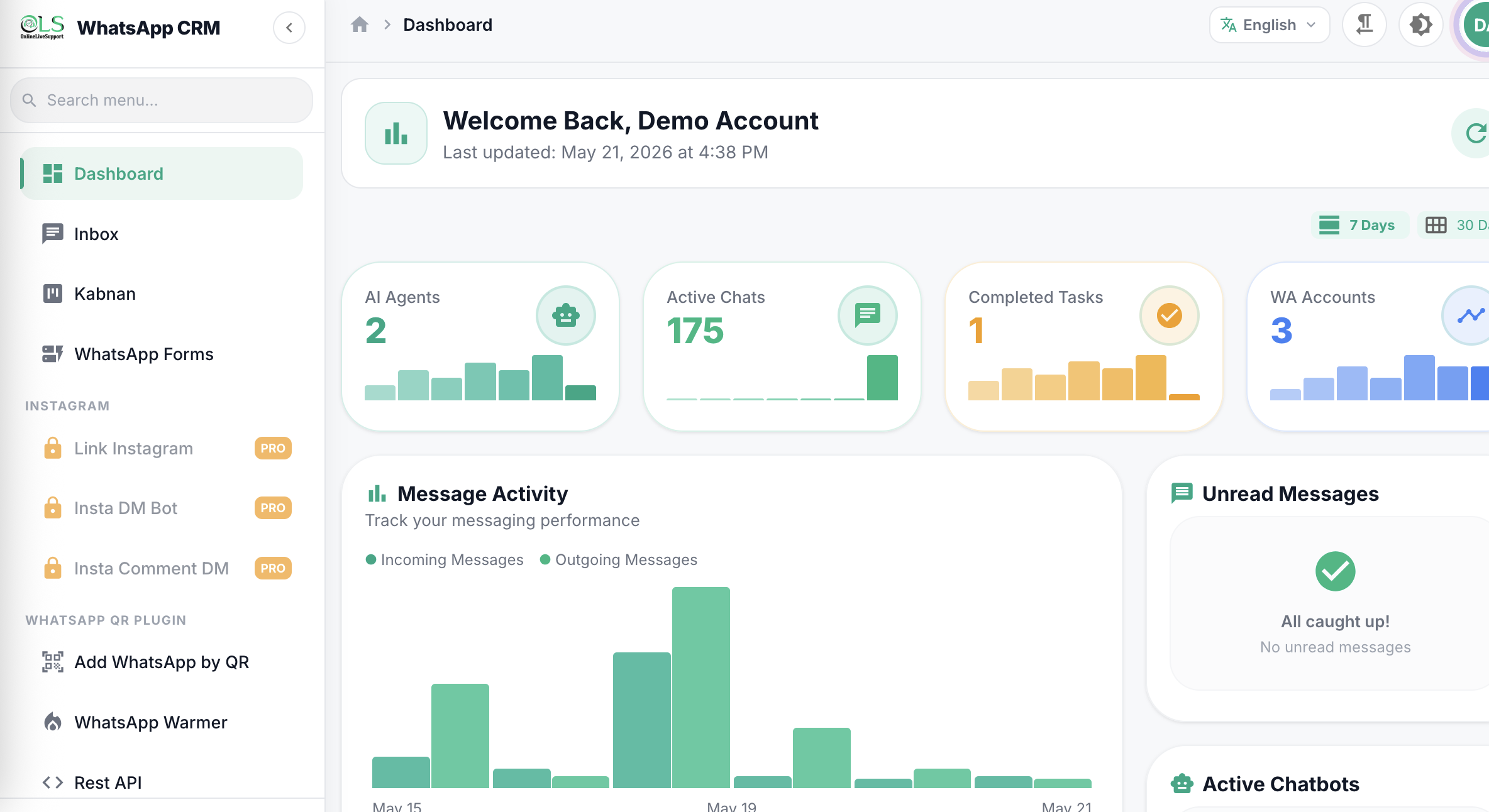Click the PRO badge beside Link Instagram
Viewport: 1489px width, 812px height.
click(273, 448)
